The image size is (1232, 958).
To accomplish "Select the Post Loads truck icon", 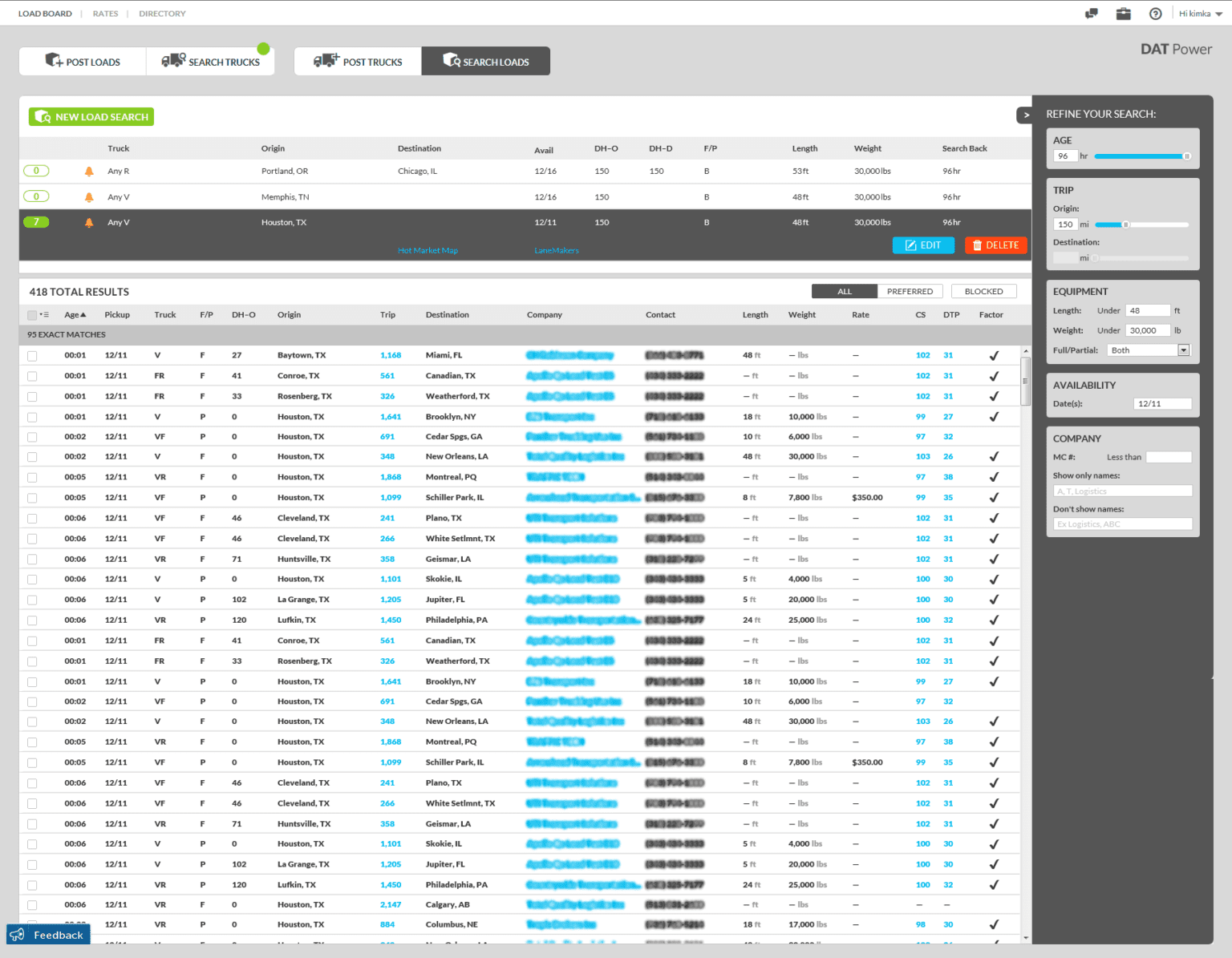I will tap(54, 59).
